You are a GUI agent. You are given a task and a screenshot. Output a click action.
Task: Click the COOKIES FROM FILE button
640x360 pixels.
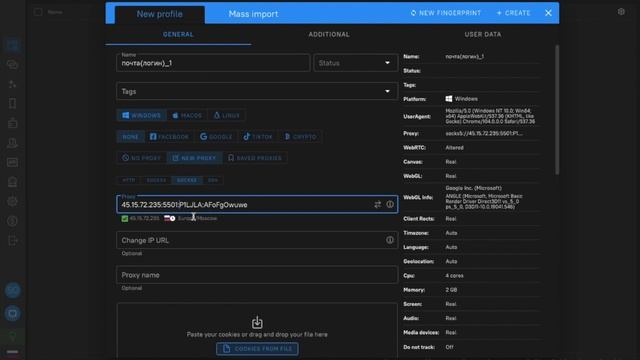click(257, 349)
